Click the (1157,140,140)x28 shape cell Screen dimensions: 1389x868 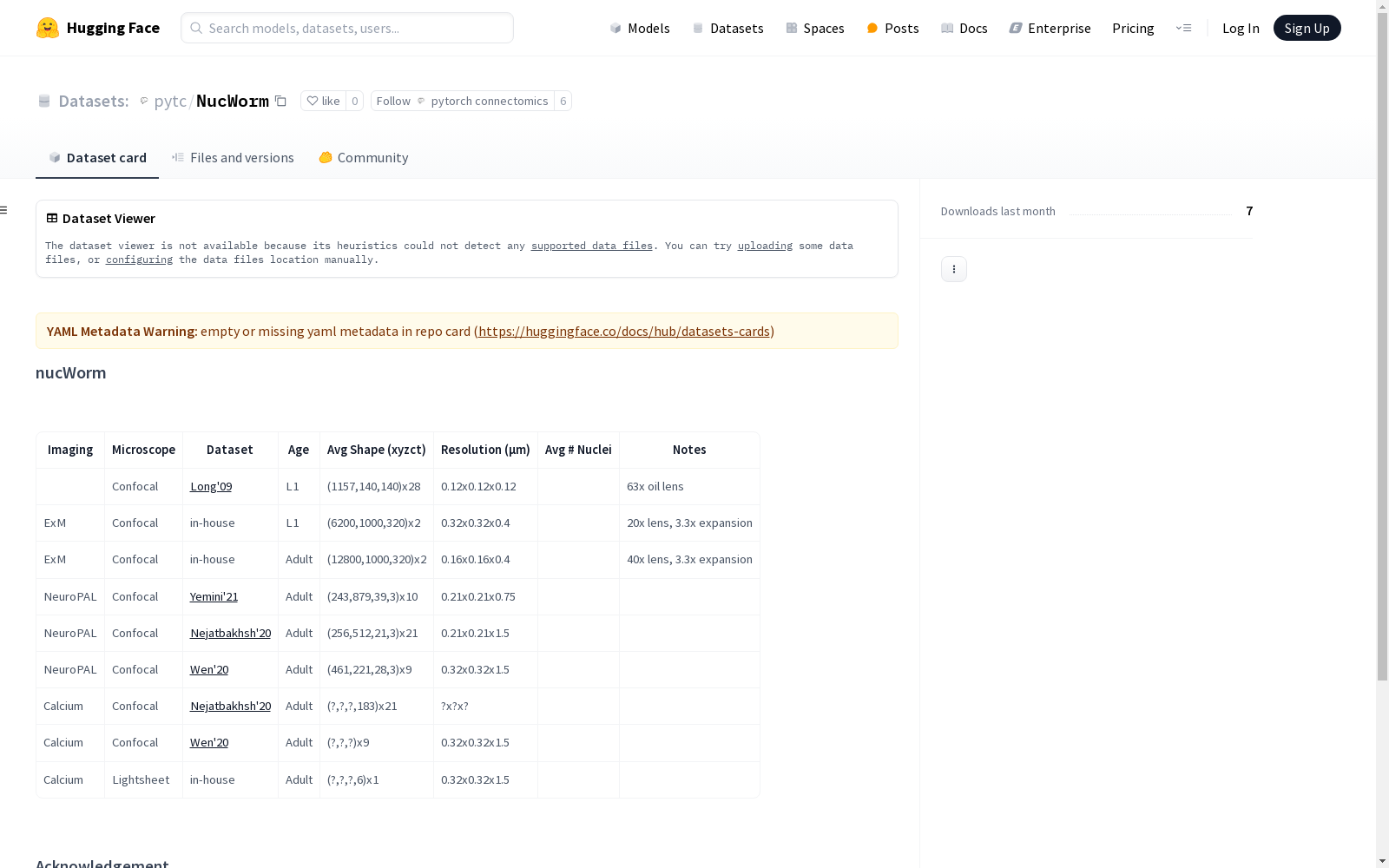point(377,486)
